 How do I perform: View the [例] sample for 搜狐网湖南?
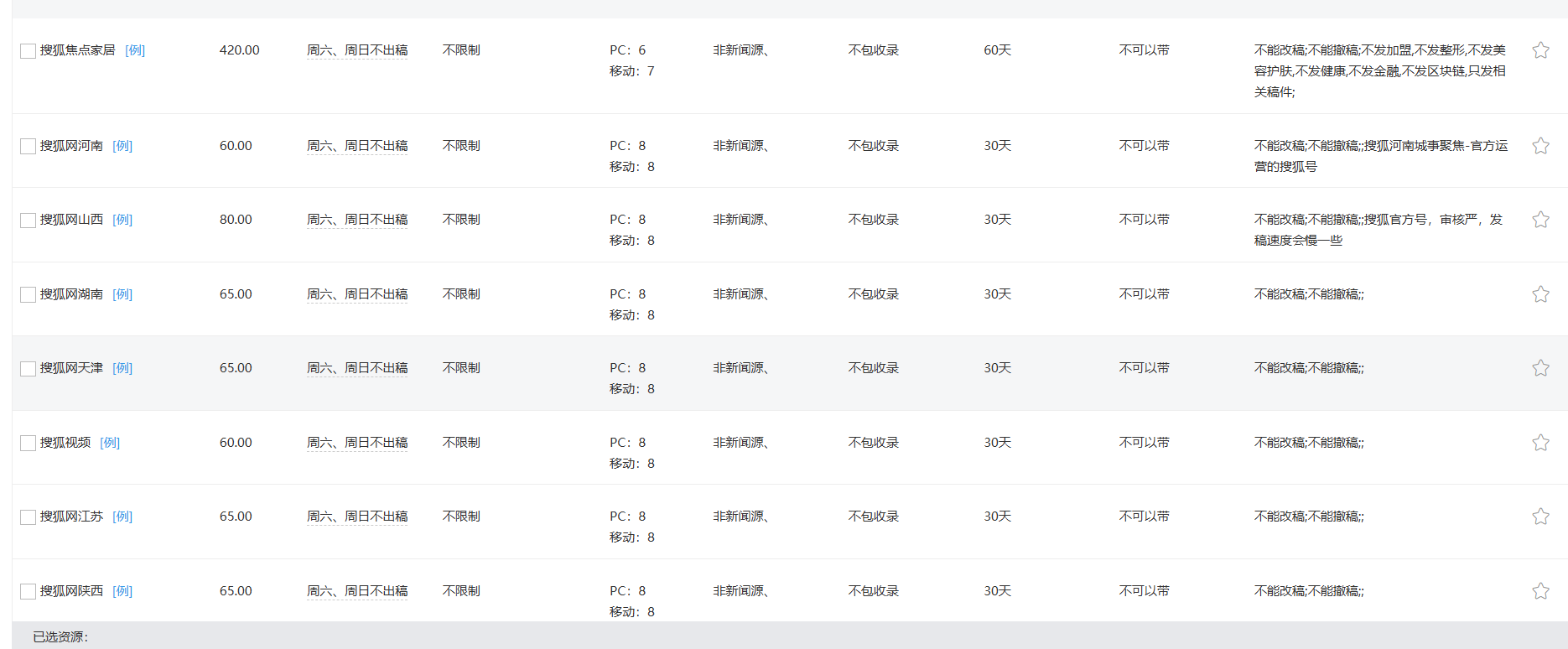coord(122,294)
